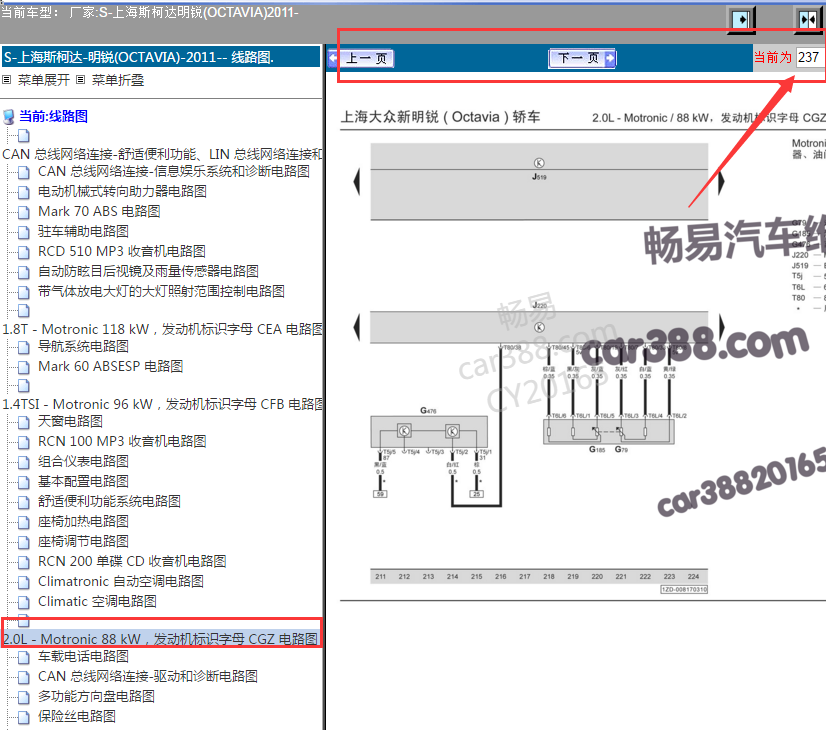Image resolution: width=826 pixels, height=730 pixels.
Task: Click the diagram title 上海大众新明锐 (Octavia) 轿车
Action: click(440, 116)
